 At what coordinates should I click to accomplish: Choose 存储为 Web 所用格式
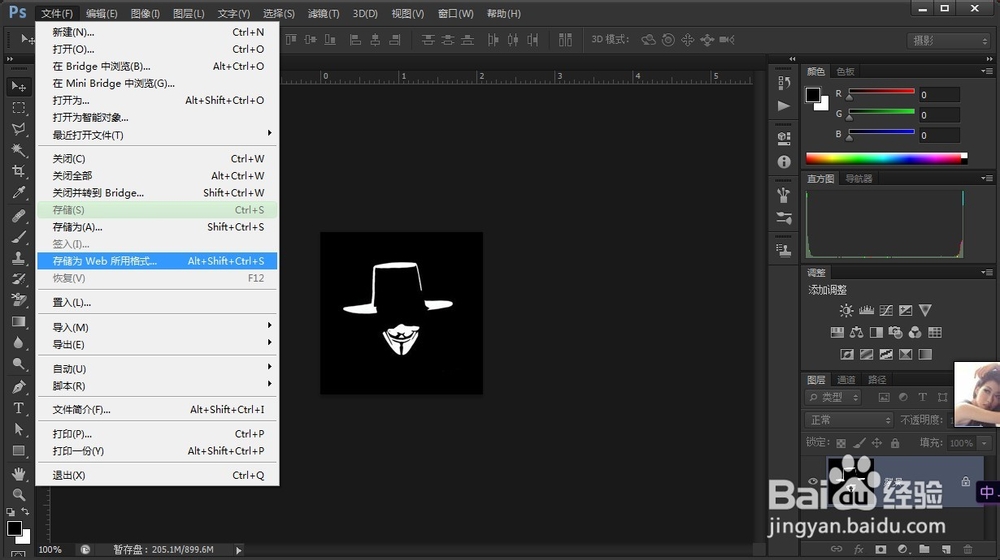[157, 261]
